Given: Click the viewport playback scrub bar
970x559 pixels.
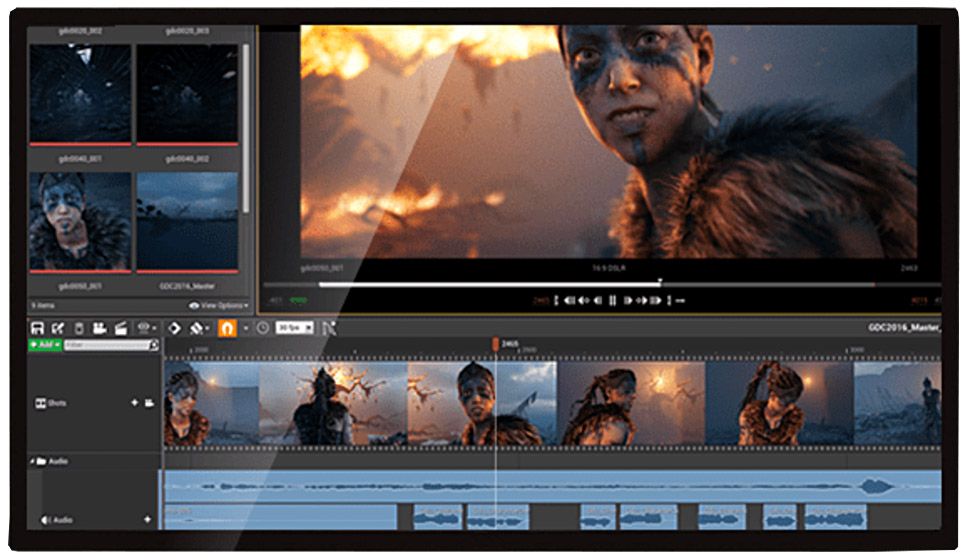Looking at the screenshot, I should [x=601, y=284].
